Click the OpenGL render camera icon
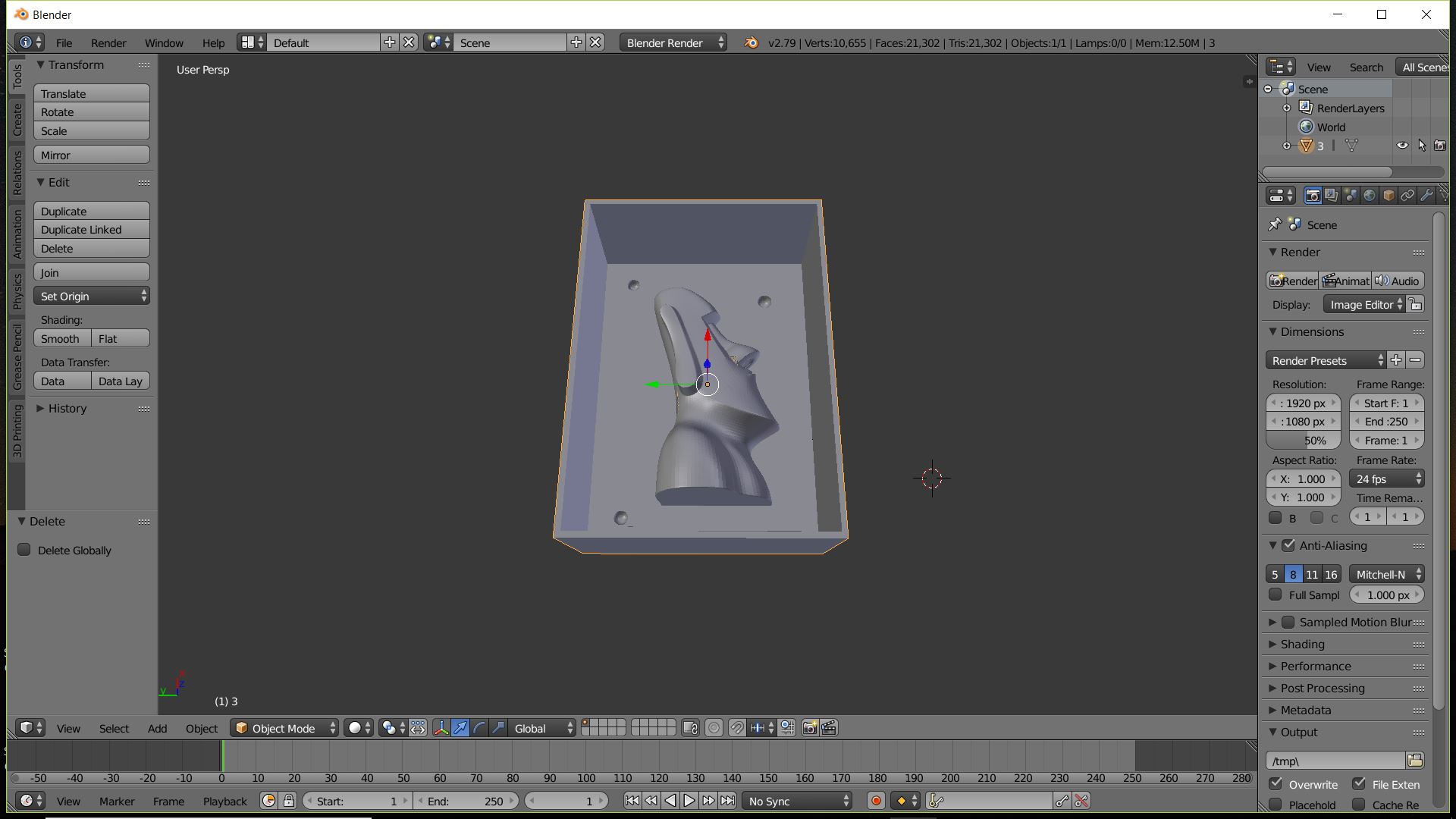 tap(810, 728)
